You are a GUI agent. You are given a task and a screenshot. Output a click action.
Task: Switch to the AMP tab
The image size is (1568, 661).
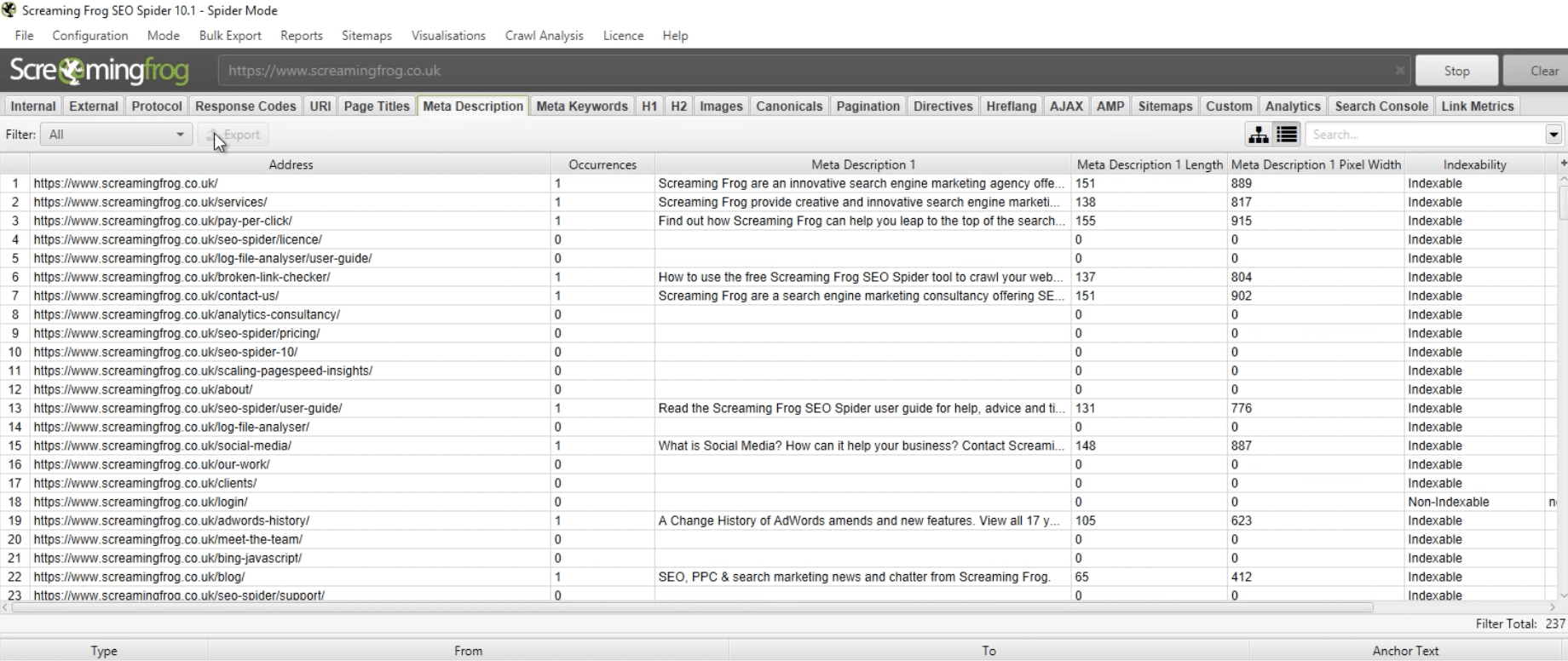(x=1110, y=106)
